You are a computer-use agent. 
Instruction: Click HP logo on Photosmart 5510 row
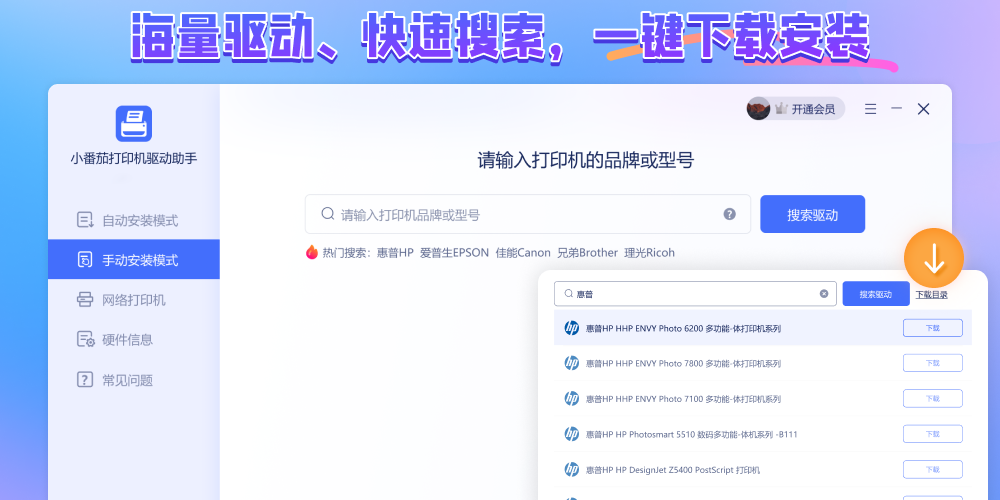tap(571, 434)
